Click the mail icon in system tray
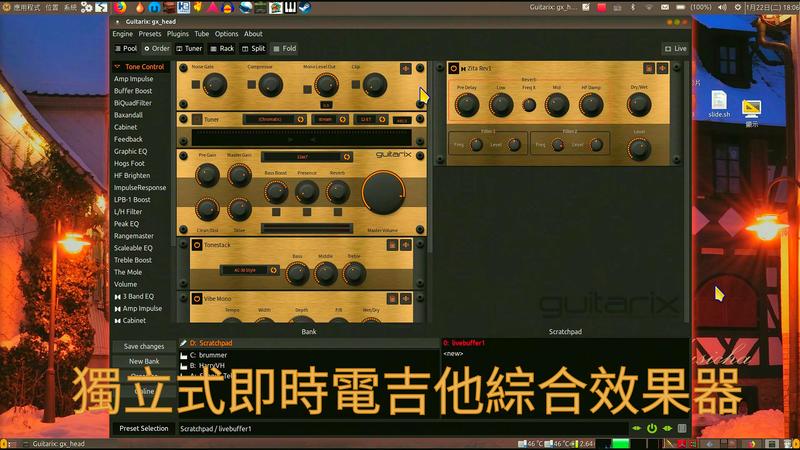The height and width of the screenshot is (450, 800). click(665, 7)
